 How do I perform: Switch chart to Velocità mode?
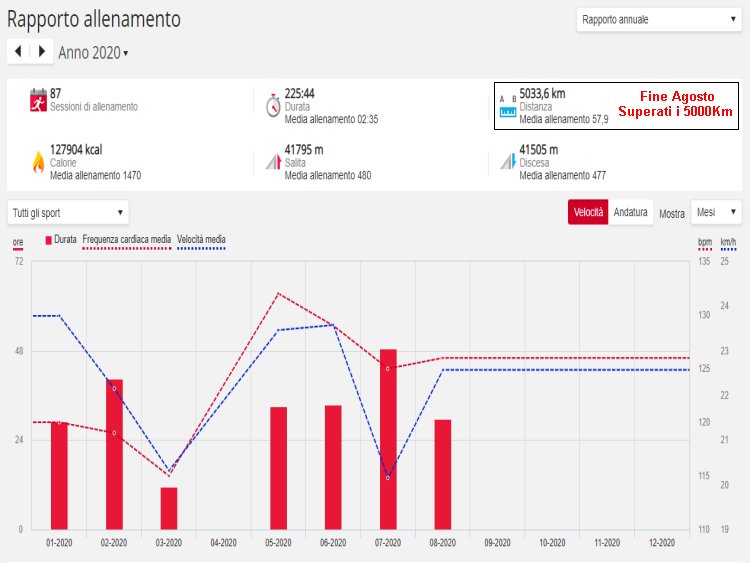[588, 212]
